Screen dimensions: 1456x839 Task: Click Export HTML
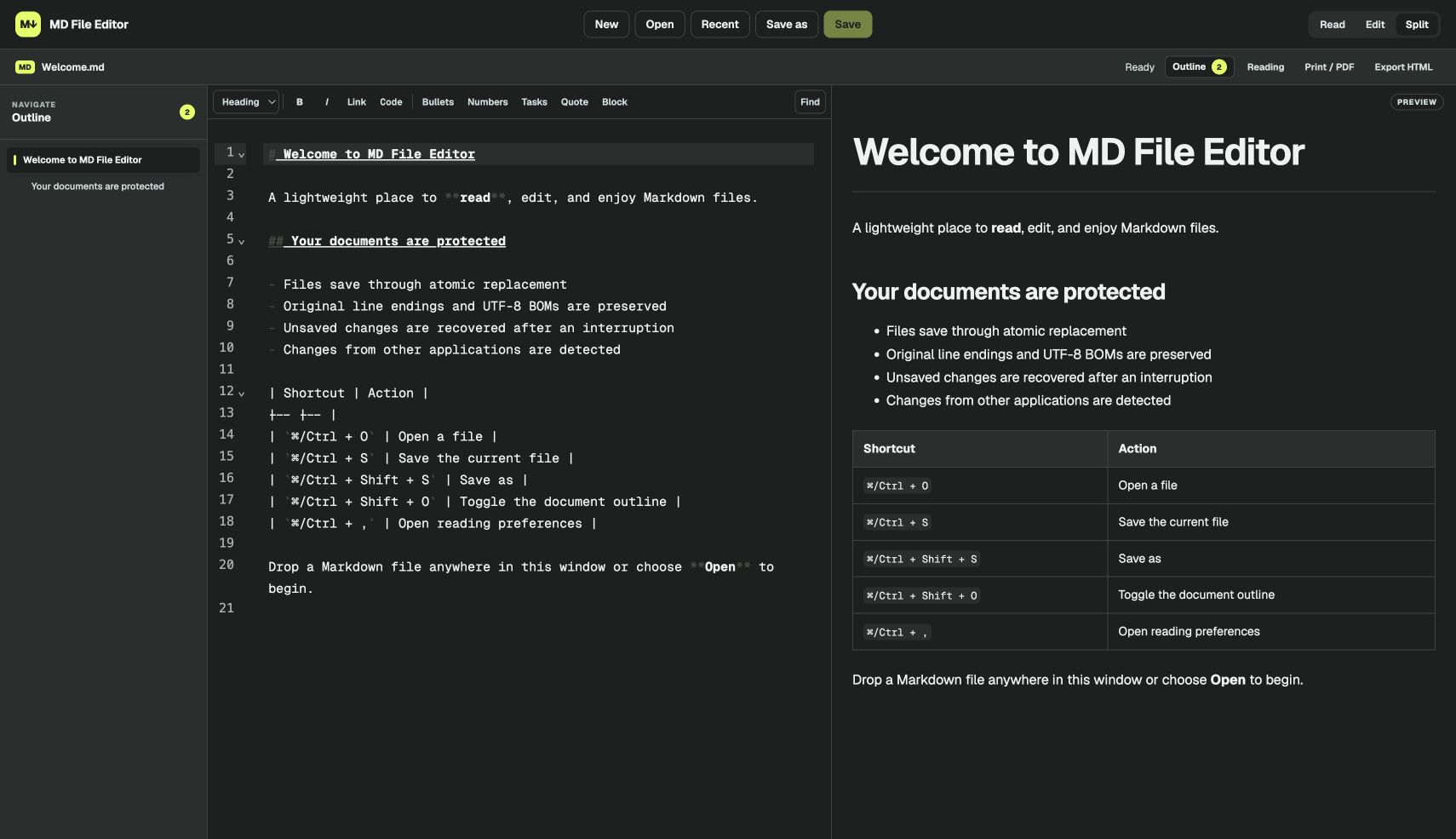click(1403, 67)
